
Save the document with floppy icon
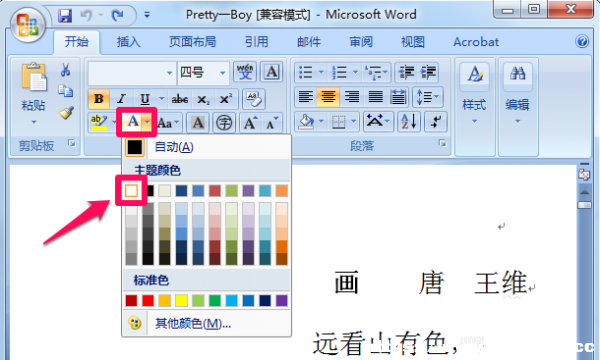click(x=65, y=15)
